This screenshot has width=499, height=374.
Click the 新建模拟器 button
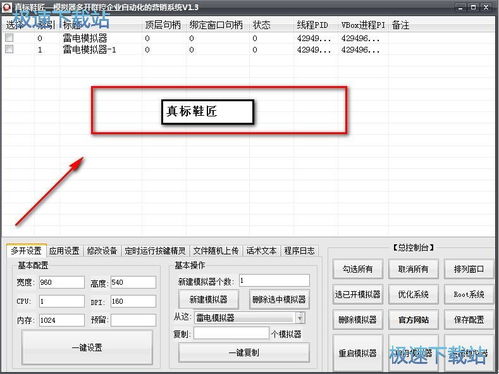(208, 299)
